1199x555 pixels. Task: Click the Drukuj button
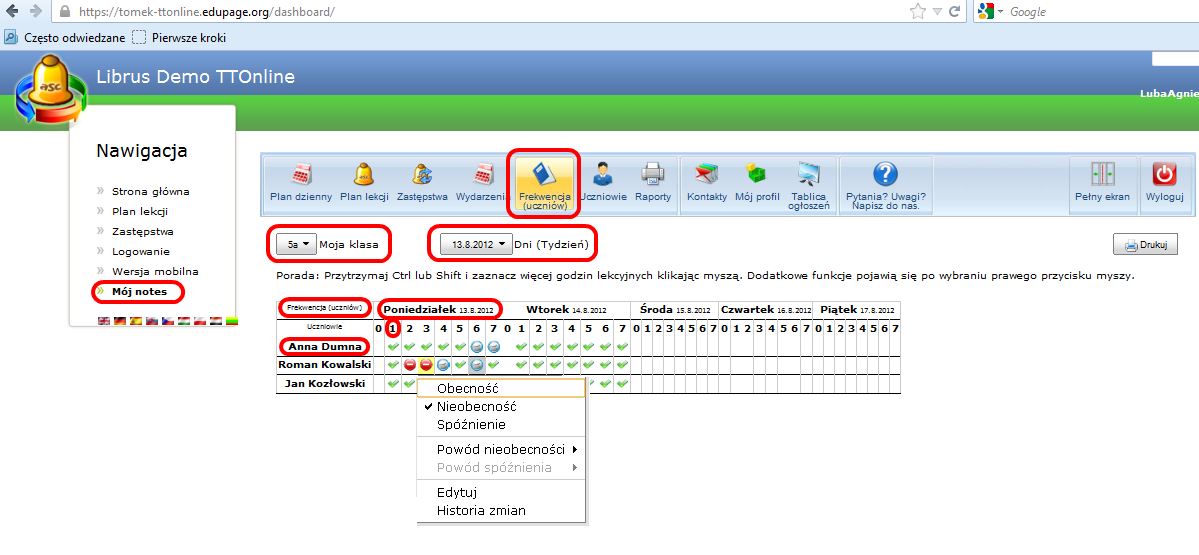click(x=1145, y=245)
